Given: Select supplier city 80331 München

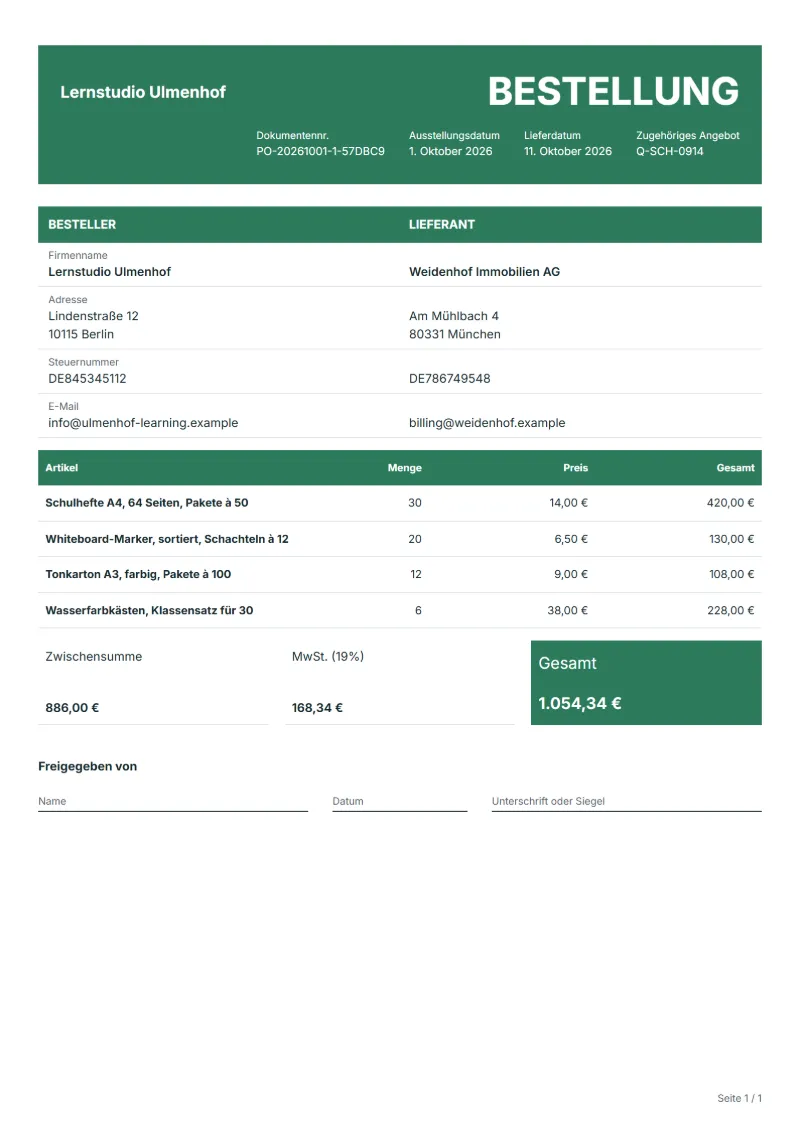Looking at the screenshot, I should coord(454,334).
